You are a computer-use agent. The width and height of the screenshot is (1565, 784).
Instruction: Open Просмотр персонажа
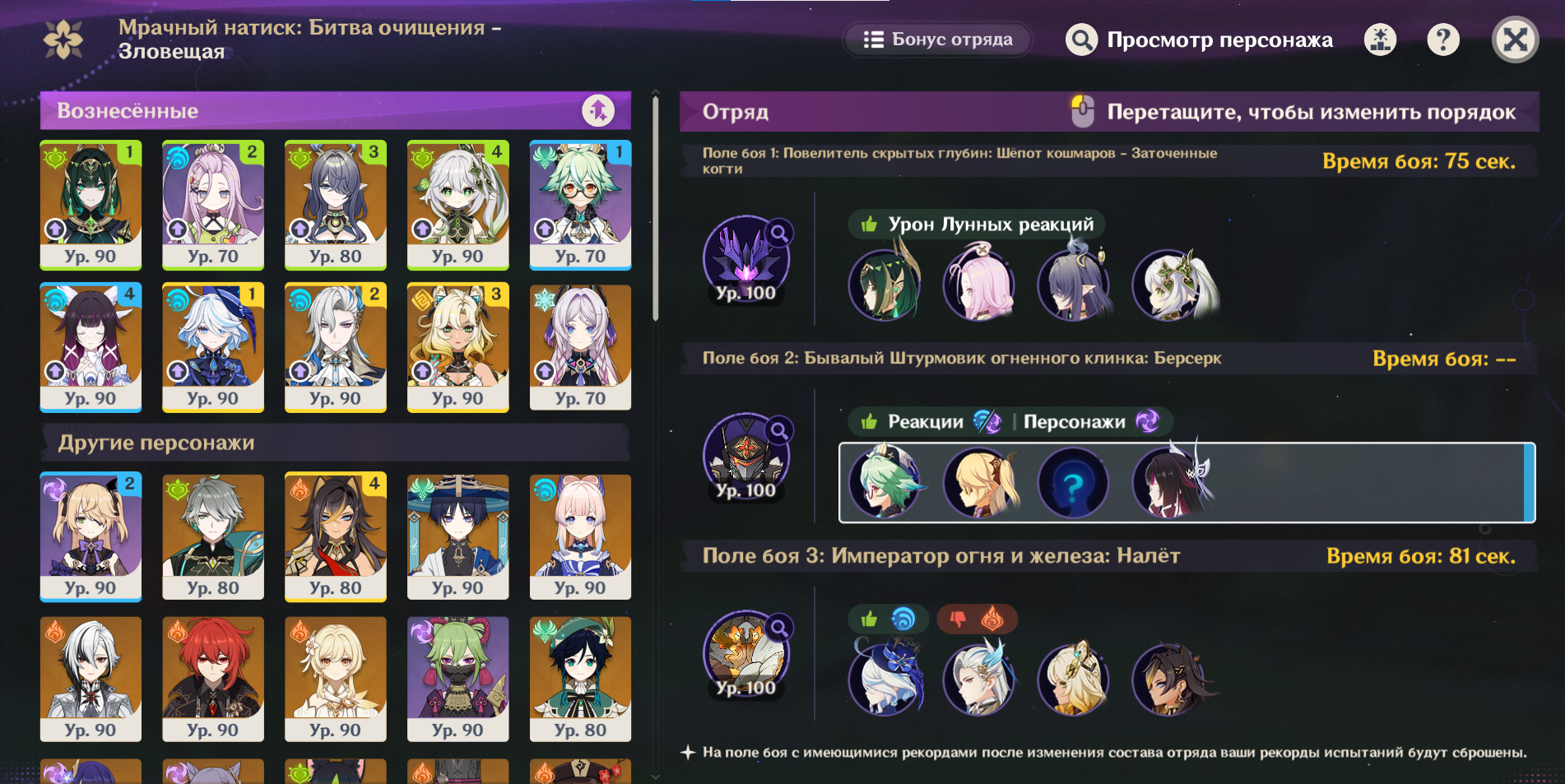tap(1199, 39)
